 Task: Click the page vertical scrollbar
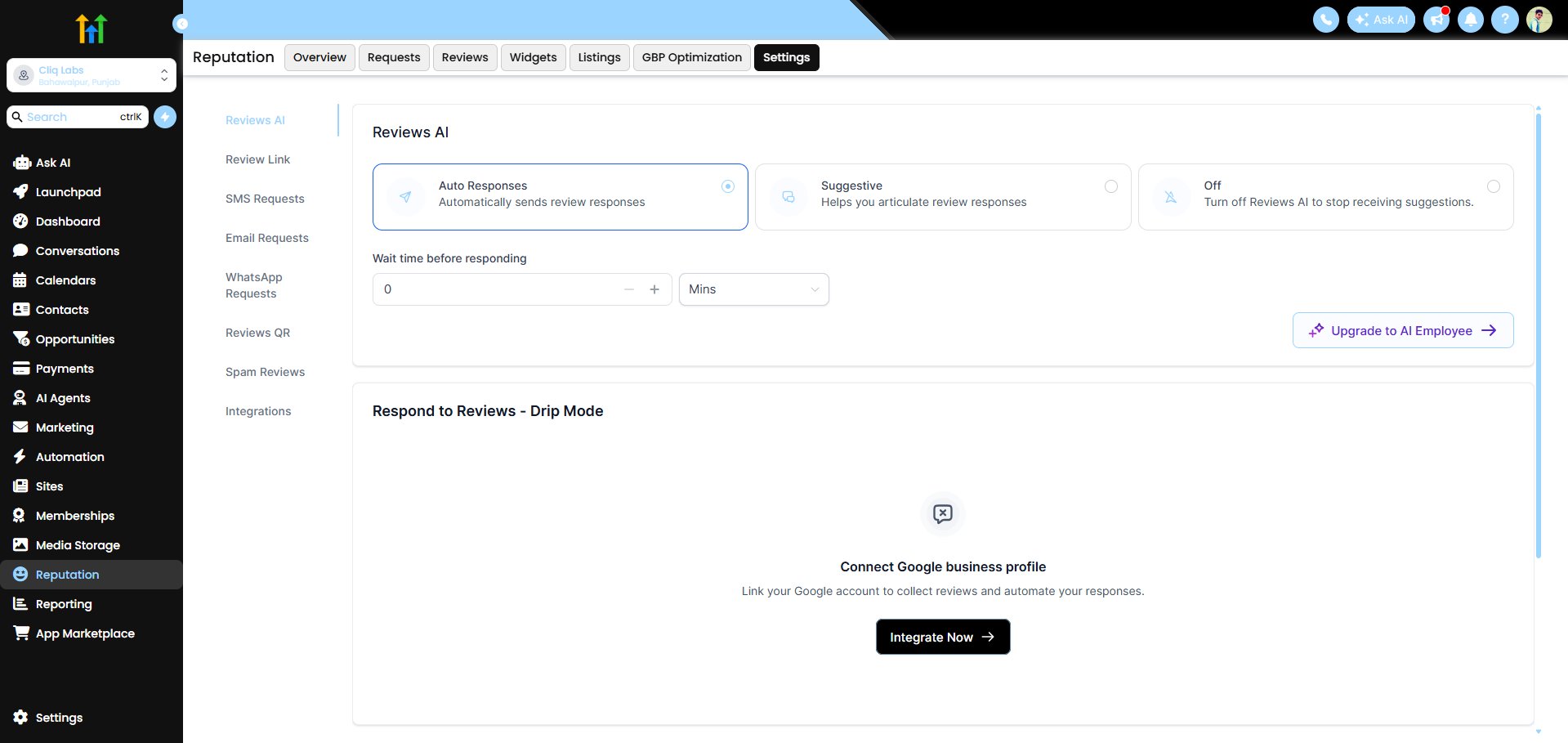coord(1539,336)
